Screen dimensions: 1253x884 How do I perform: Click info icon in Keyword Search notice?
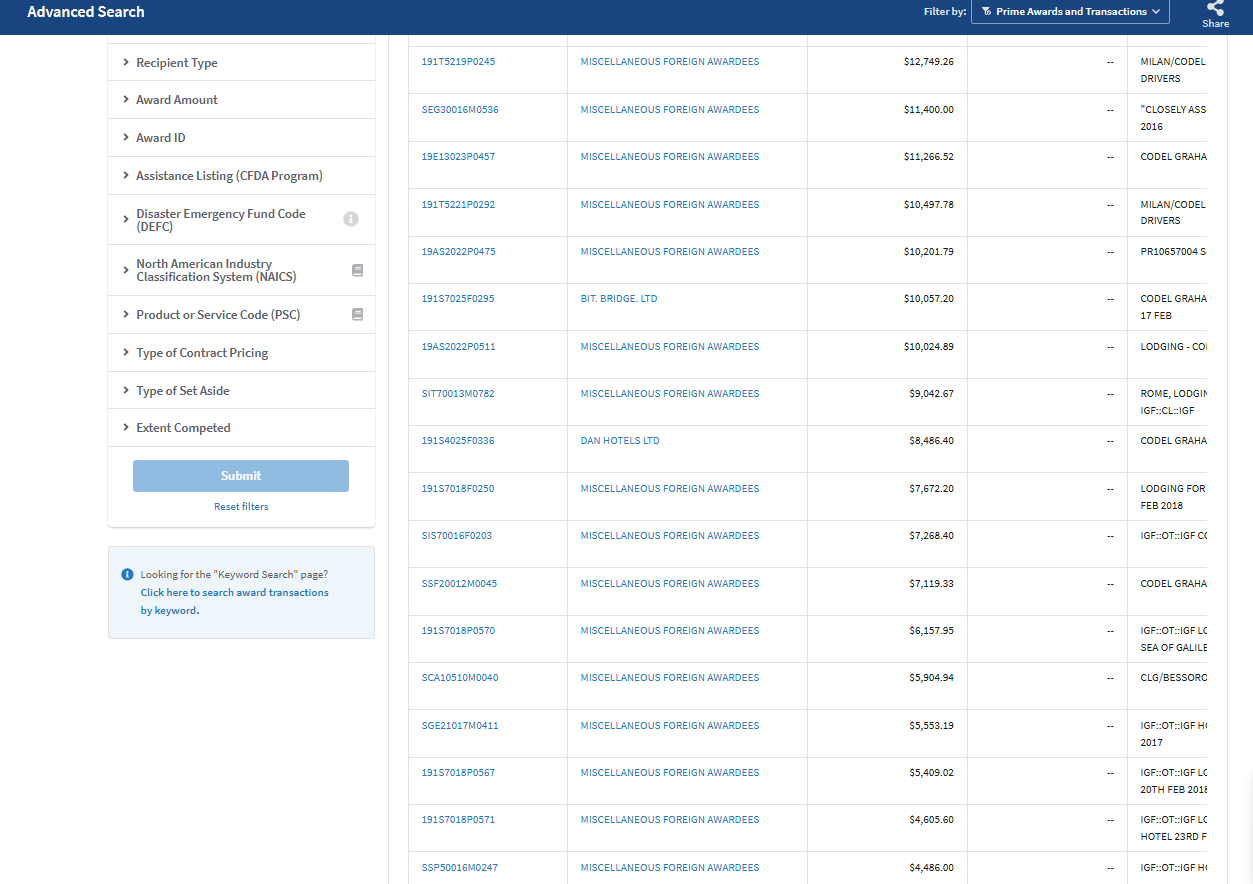(x=127, y=574)
